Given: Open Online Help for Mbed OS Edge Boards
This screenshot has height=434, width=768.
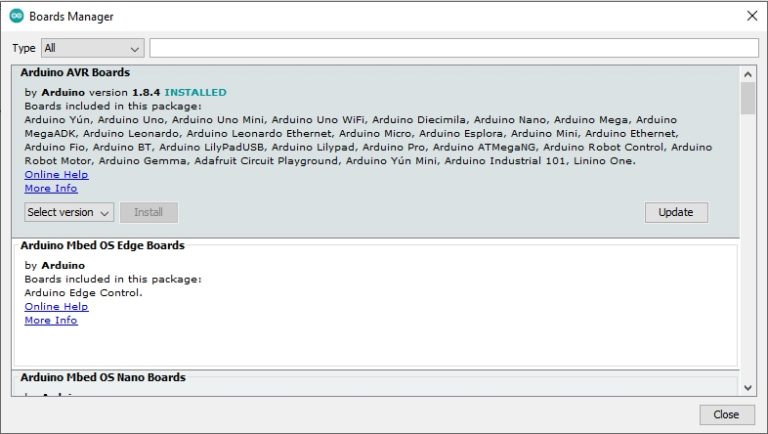Looking at the screenshot, I should tap(56, 307).
